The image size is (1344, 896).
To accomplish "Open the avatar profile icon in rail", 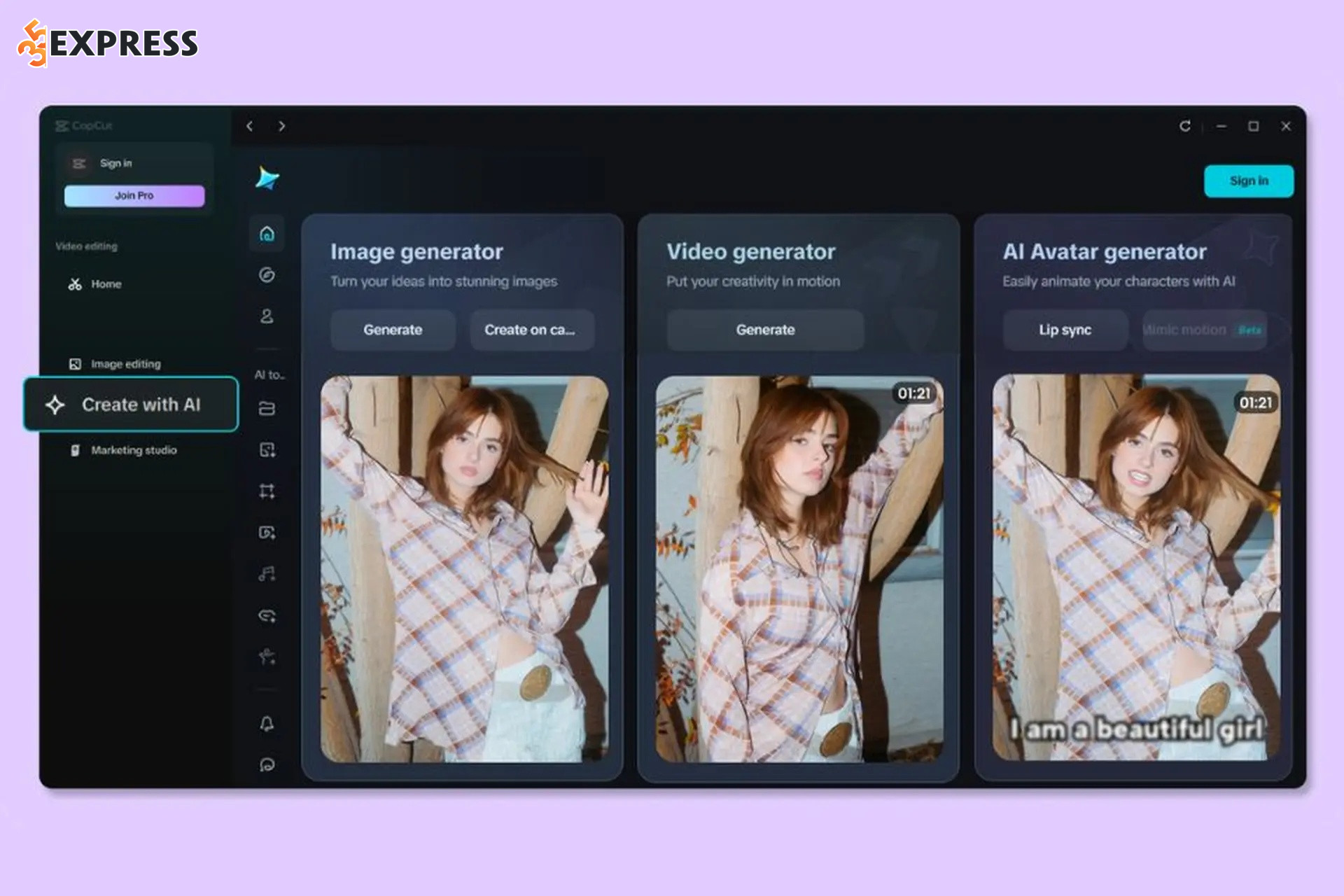I will click(x=267, y=316).
